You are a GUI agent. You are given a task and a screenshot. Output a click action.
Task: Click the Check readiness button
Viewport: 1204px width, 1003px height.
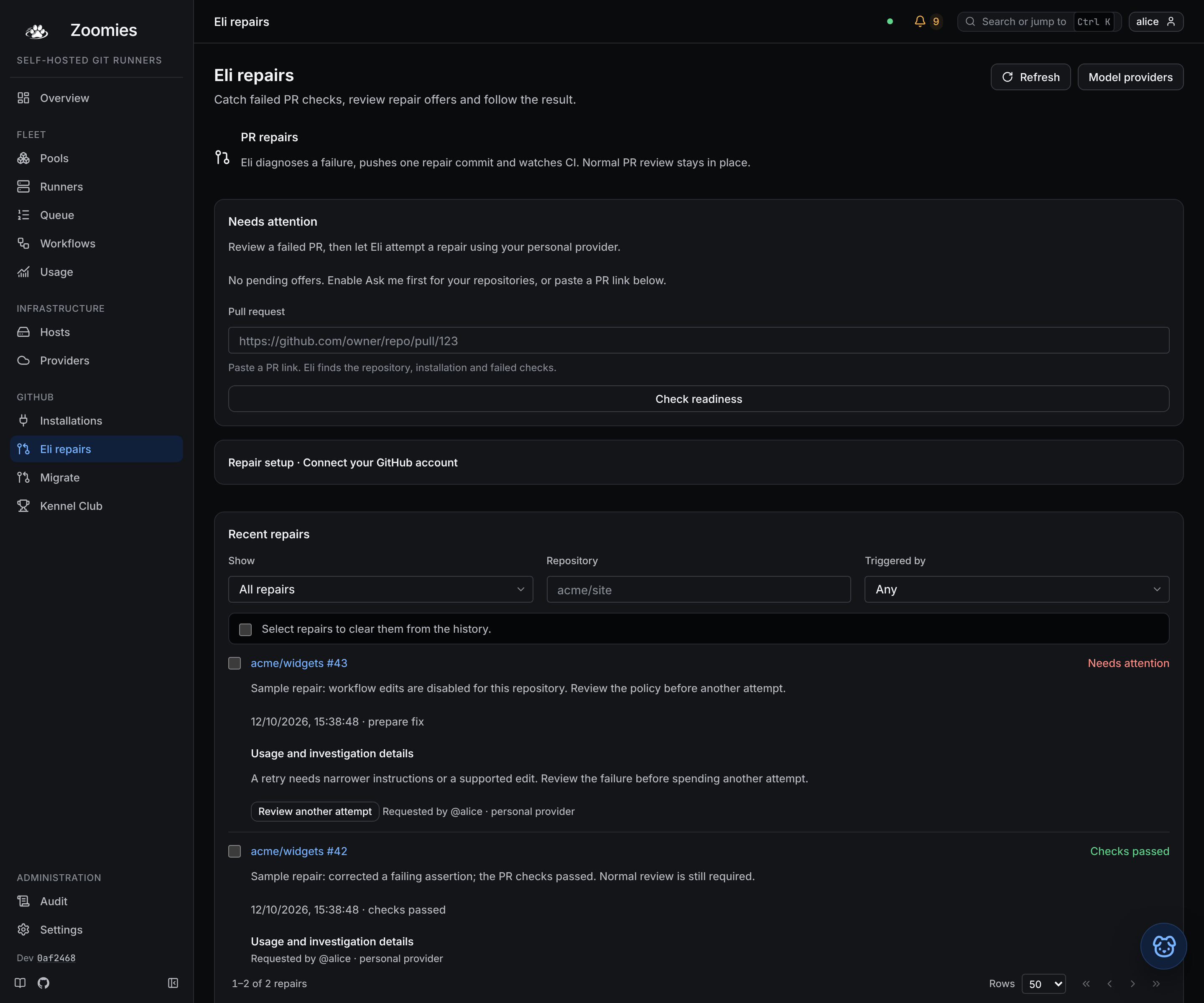coord(698,399)
